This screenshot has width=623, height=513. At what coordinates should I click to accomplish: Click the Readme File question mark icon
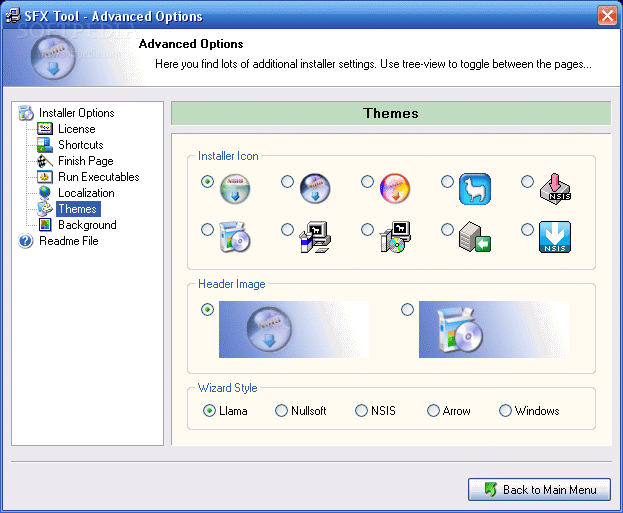(26, 241)
